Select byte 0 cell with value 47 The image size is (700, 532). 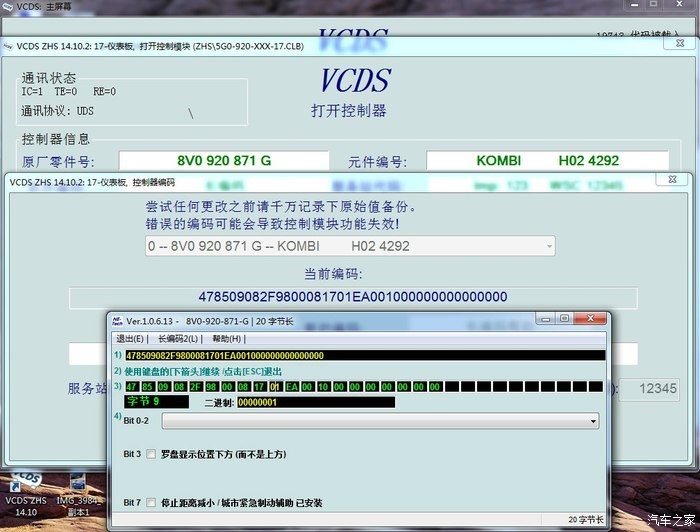pyautogui.click(x=131, y=387)
